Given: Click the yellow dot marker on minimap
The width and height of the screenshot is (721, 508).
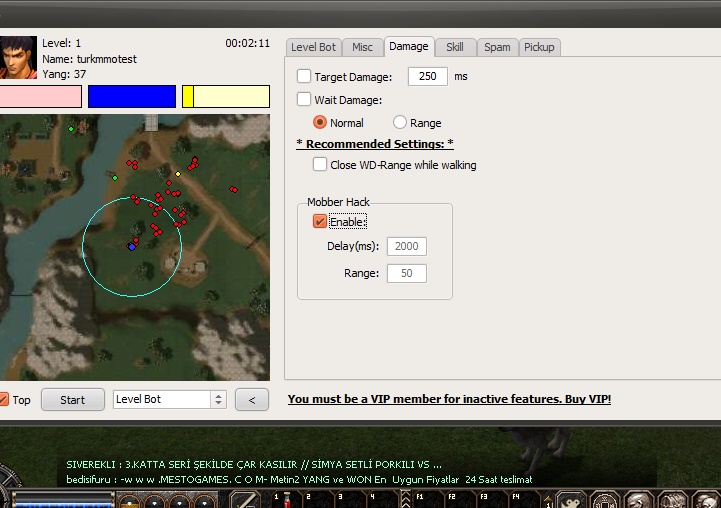Looking at the screenshot, I should click(x=178, y=174).
